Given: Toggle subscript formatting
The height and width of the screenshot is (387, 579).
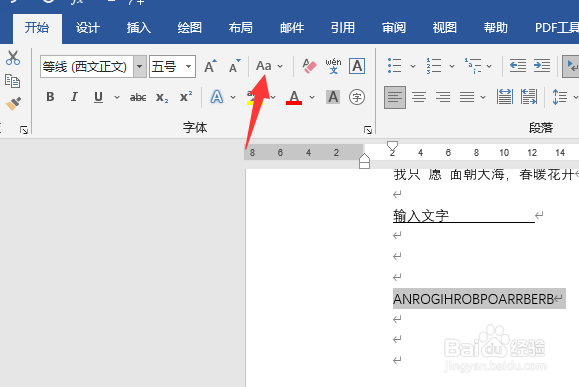Looking at the screenshot, I should coord(162,97).
